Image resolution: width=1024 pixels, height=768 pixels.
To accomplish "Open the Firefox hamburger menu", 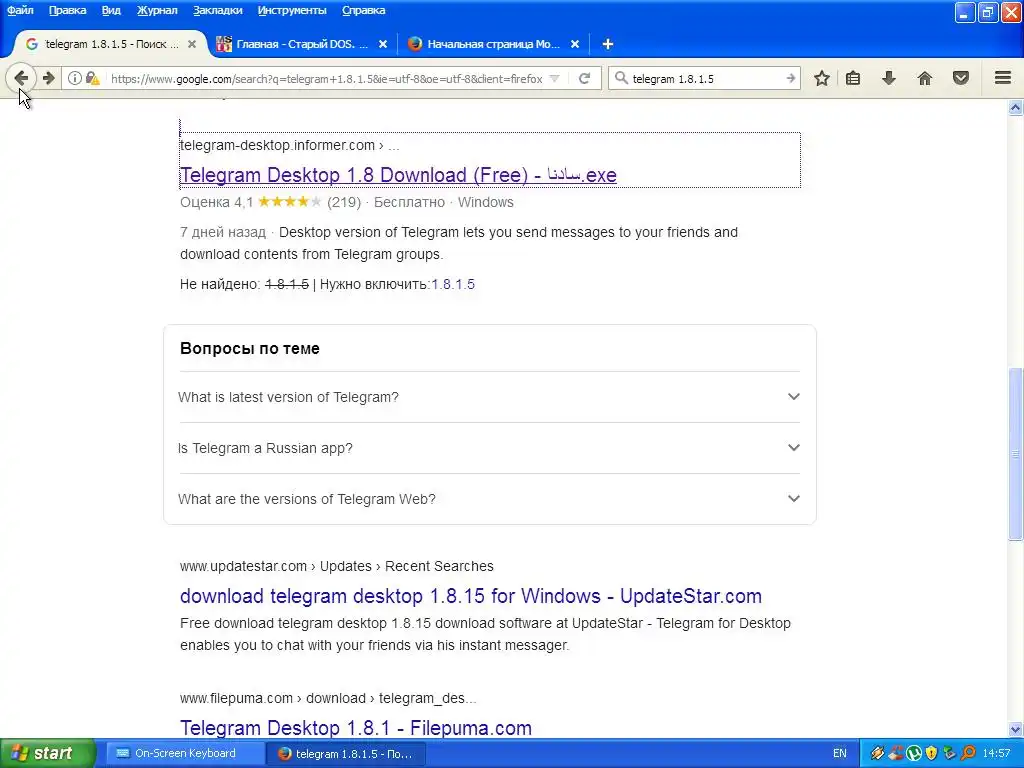I will coord(1003,78).
